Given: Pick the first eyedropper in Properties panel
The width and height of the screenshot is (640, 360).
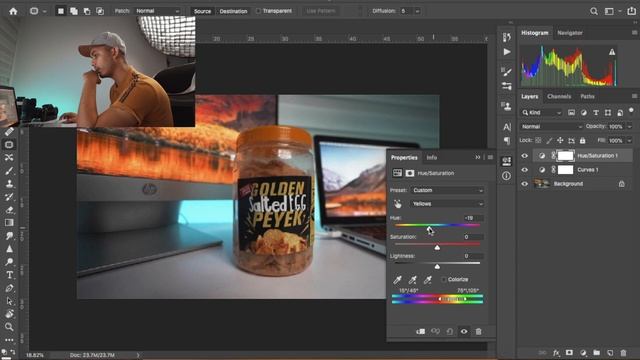Looking at the screenshot, I should coord(398,280).
